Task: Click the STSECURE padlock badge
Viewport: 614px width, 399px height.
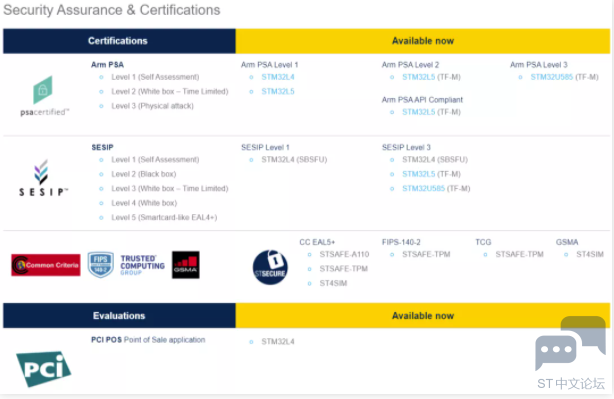Action: (270, 267)
